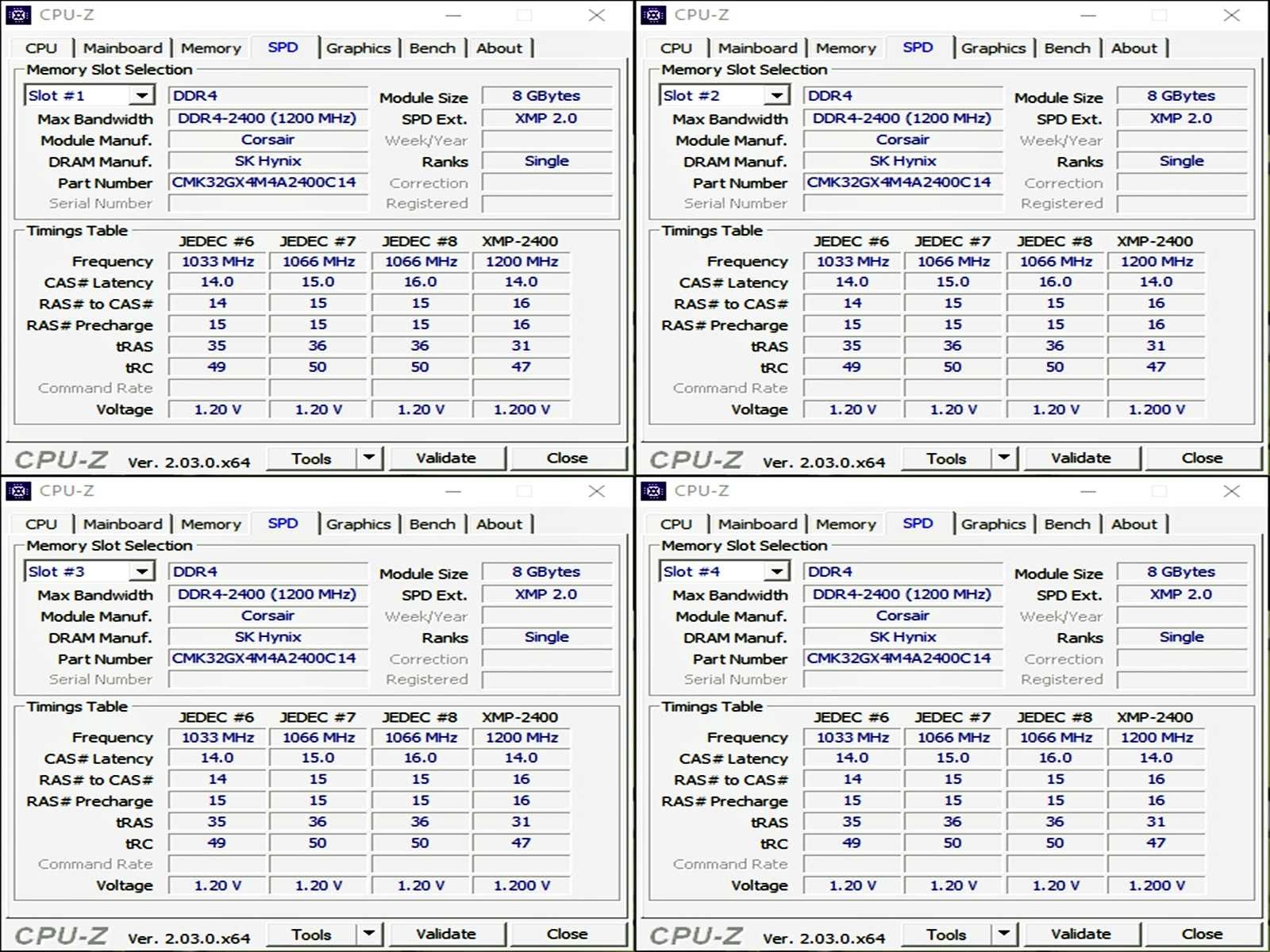Click XMP-2400 voltage 1.200 V in Slot #4 window

1156,885
